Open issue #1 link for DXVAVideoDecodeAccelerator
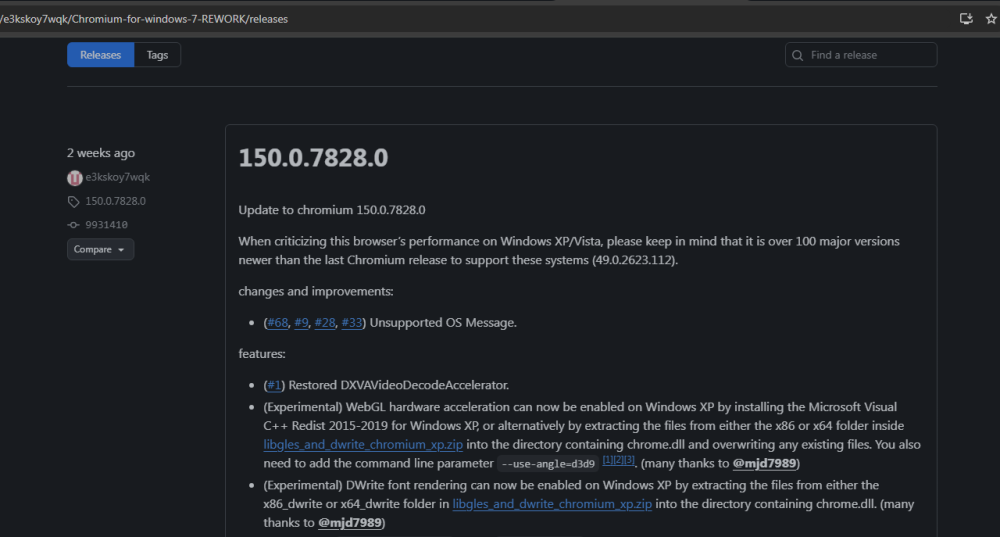 point(274,385)
